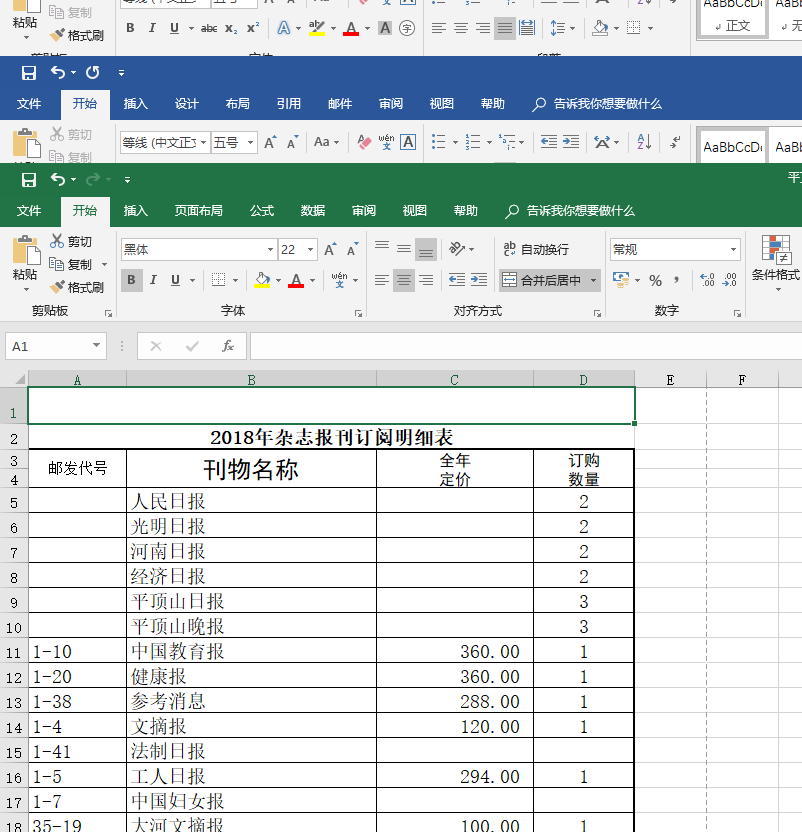Decrease font size in Excel ribbon
This screenshot has width=802, height=832.
[x=352, y=249]
